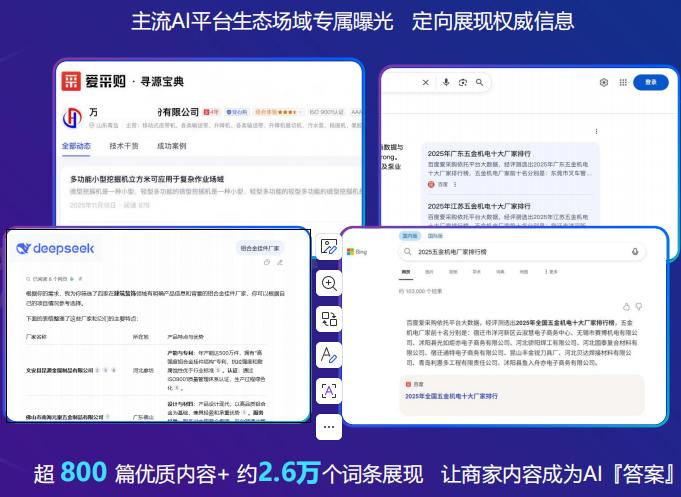The image size is (681, 497).
Task: Click the thumbs-down icon on Bing answer
Action: (x=640, y=307)
